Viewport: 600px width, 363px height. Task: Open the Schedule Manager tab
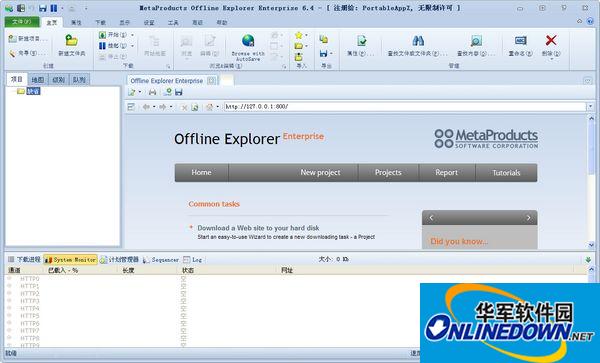[120, 260]
